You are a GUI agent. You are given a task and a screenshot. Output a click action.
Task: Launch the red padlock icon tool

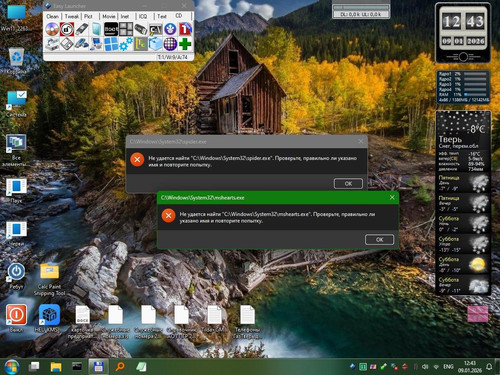click(67, 29)
